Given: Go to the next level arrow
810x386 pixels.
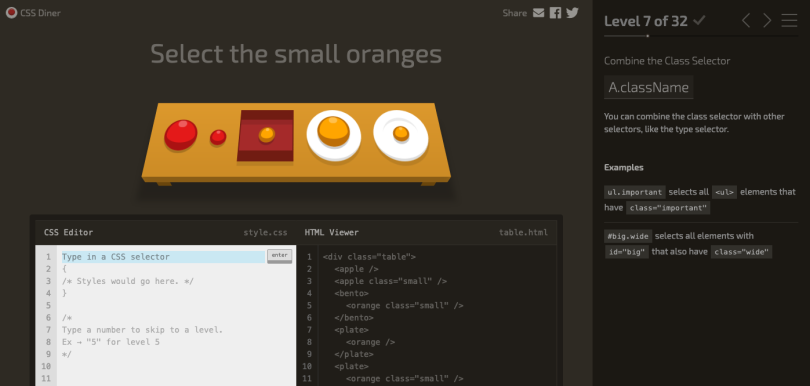Looking at the screenshot, I should 767,21.
